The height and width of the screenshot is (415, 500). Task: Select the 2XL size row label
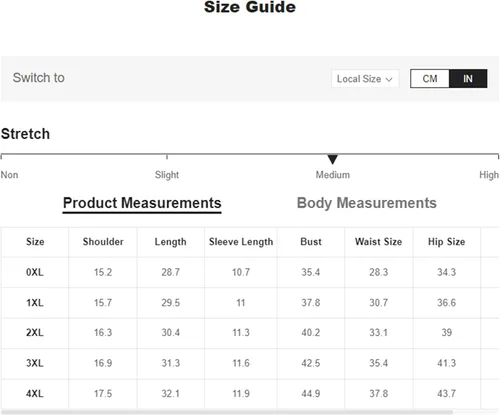point(35,333)
